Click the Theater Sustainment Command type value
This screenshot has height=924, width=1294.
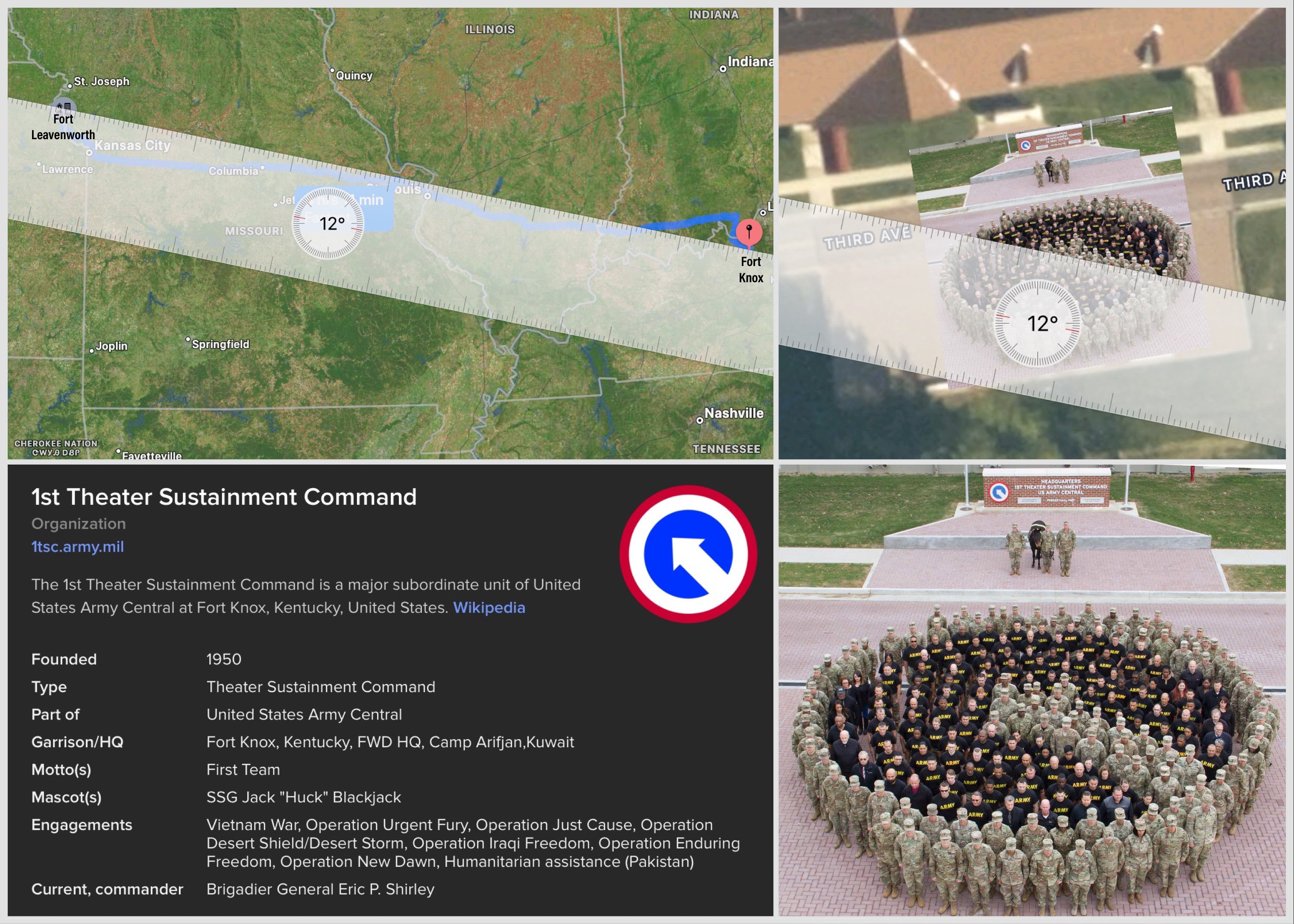pyautogui.click(x=320, y=687)
